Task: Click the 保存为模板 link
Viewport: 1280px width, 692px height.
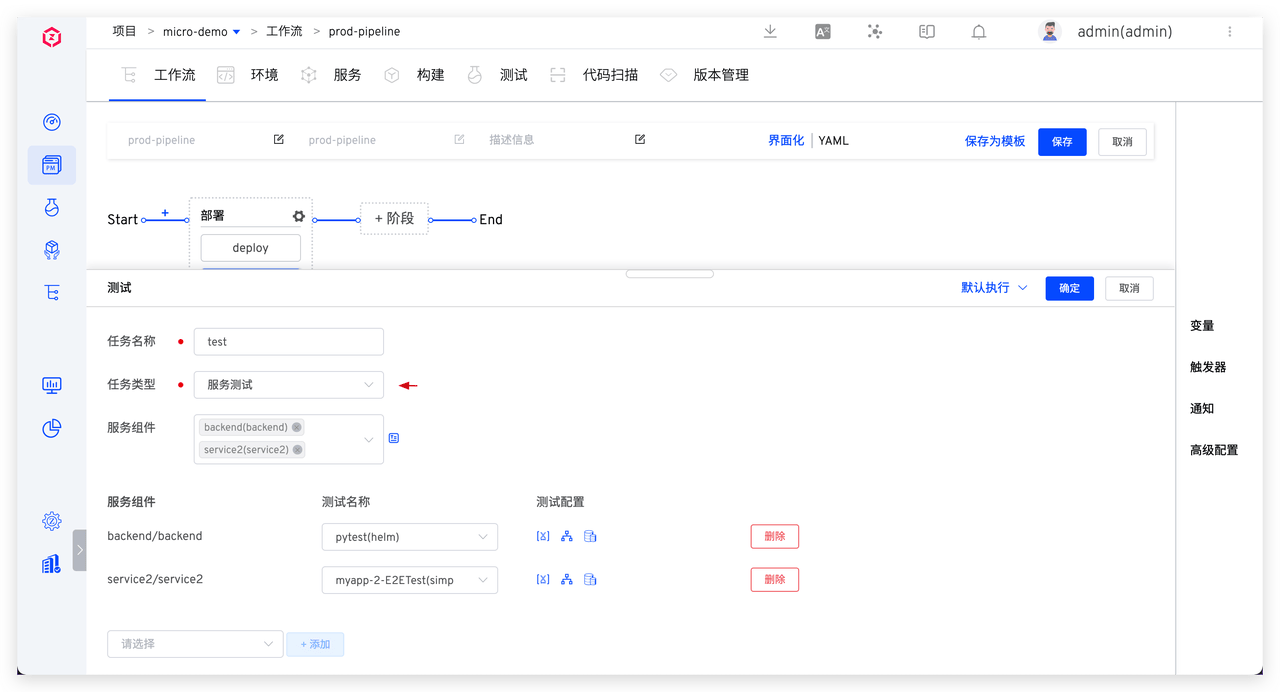Action: coord(995,141)
